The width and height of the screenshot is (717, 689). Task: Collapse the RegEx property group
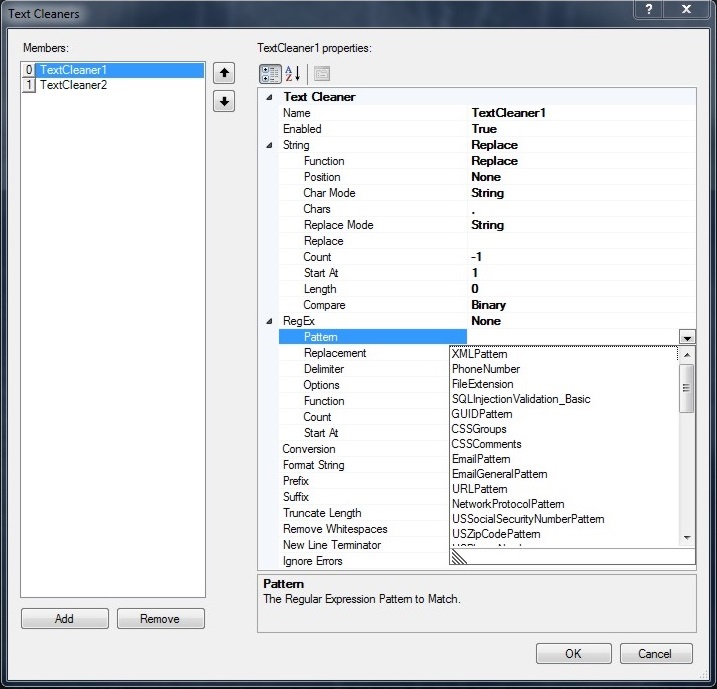point(268,321)
